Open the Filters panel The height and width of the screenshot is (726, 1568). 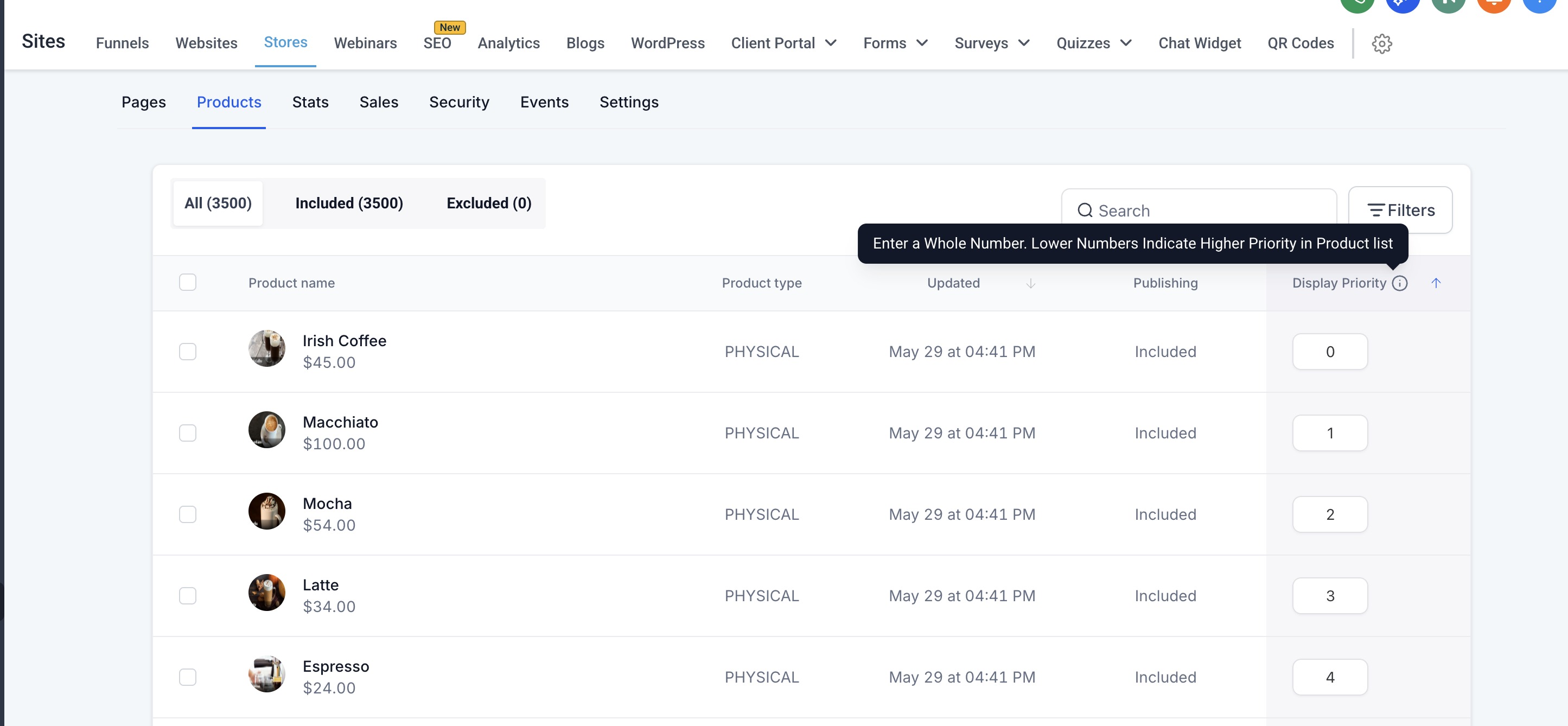(1400, 210)
